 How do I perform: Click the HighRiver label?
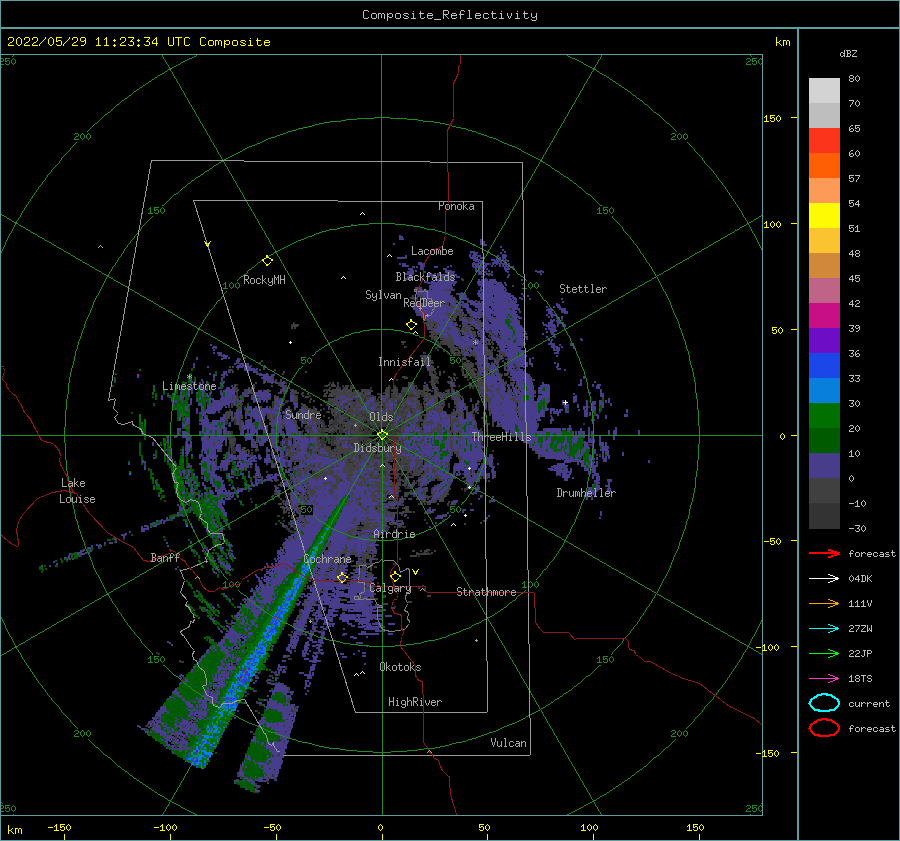415,702
